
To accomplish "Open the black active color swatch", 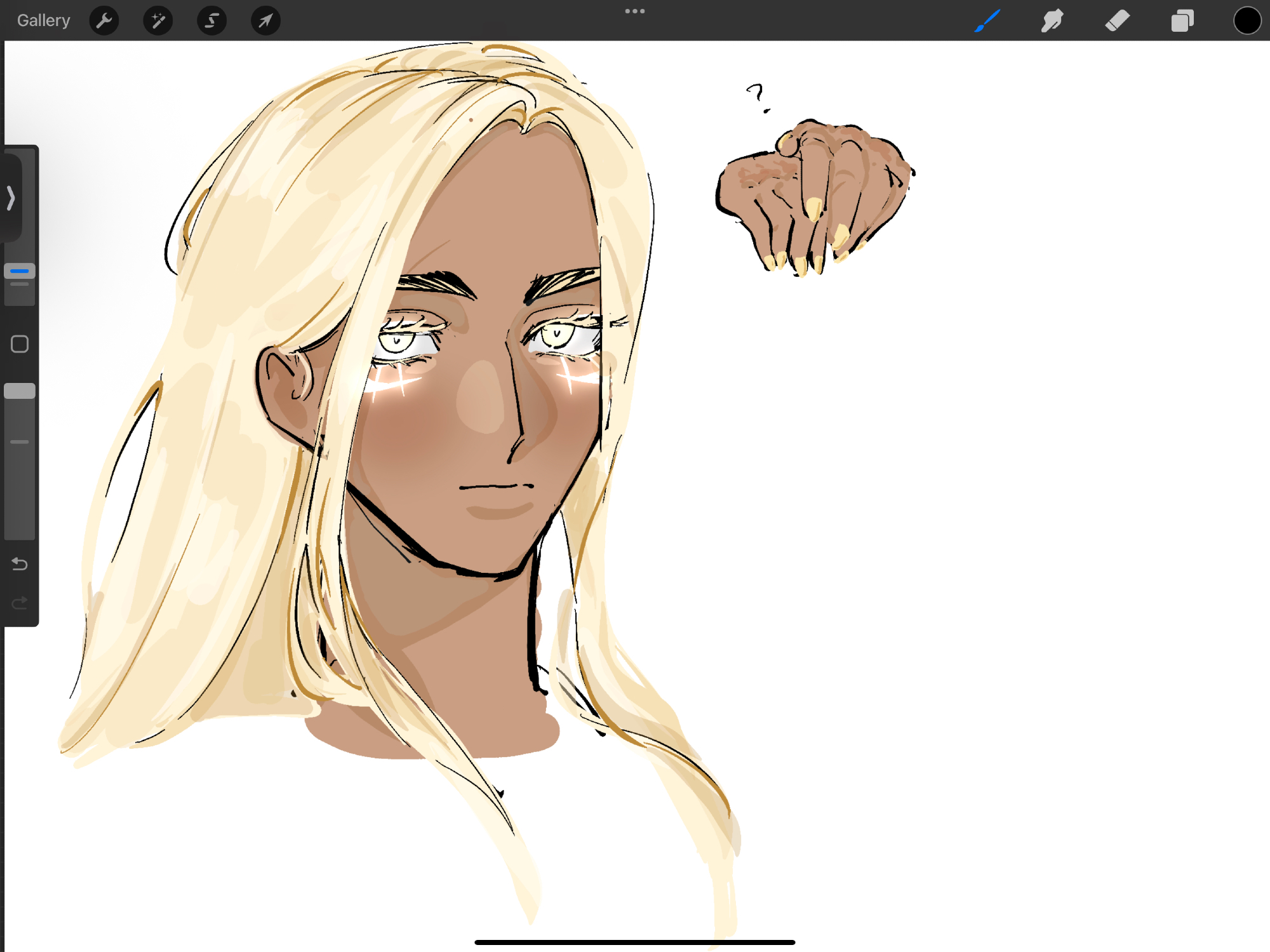I will [x=1247, y=21].
